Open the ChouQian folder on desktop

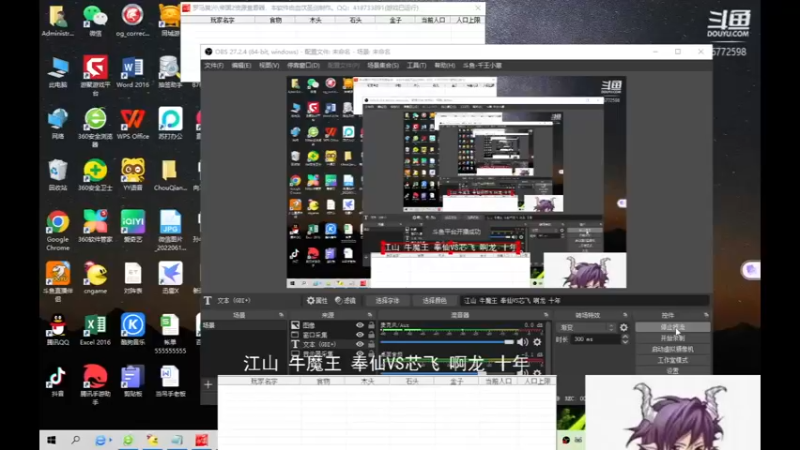click(x=170, y=175)
